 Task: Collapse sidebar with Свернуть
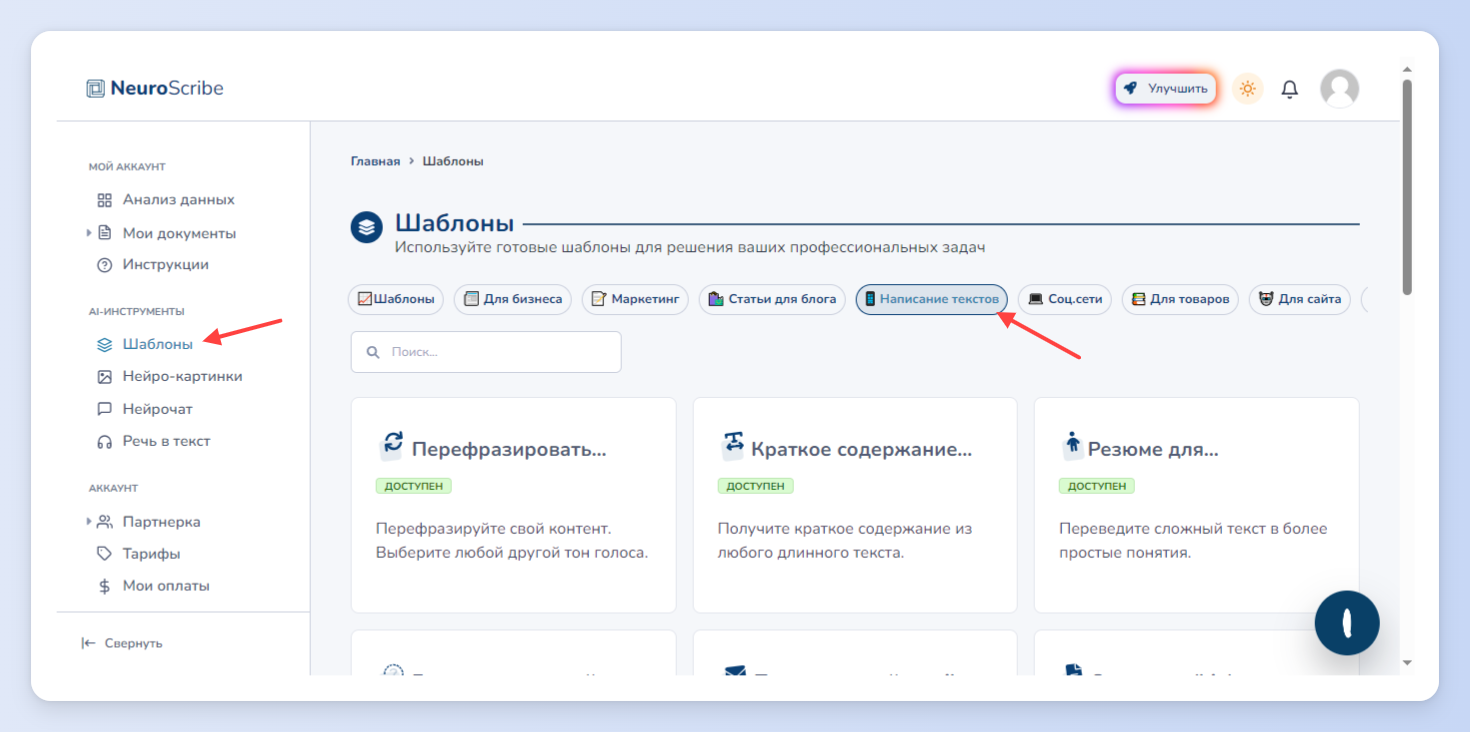click(x=122, y=643)
